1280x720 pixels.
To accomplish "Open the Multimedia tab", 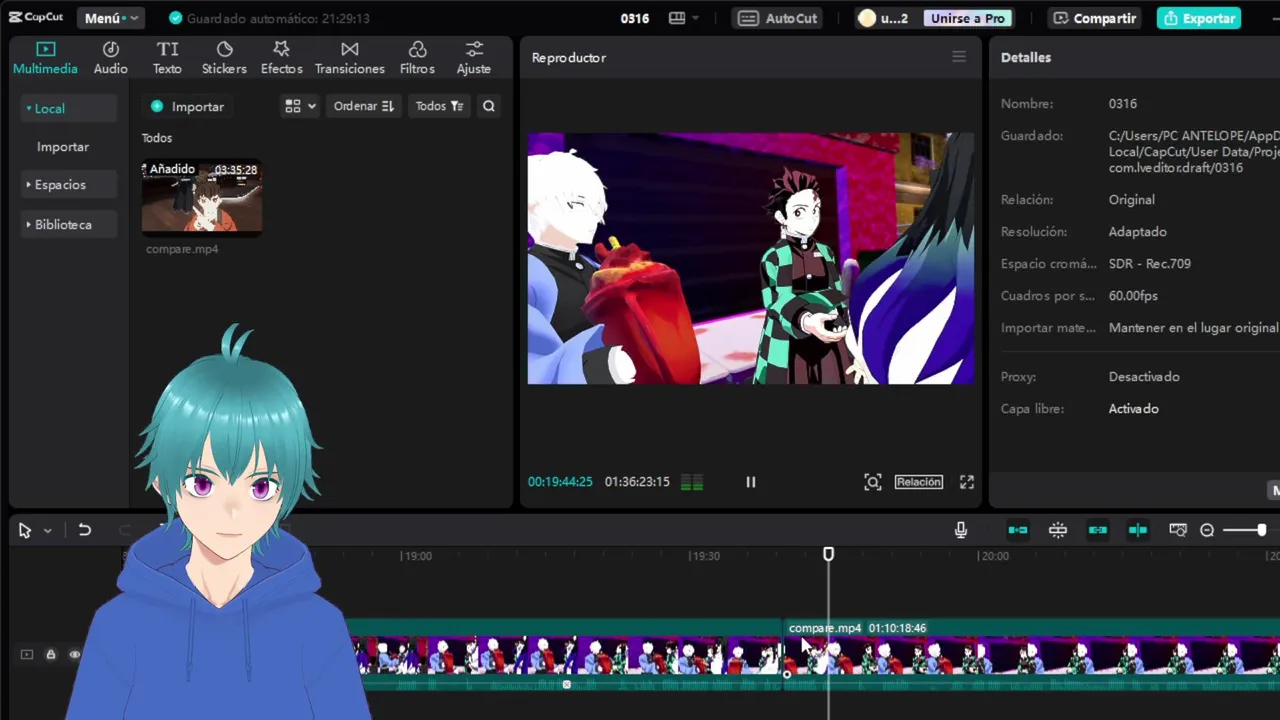I will pyautogui.click(x=45, y=58).
